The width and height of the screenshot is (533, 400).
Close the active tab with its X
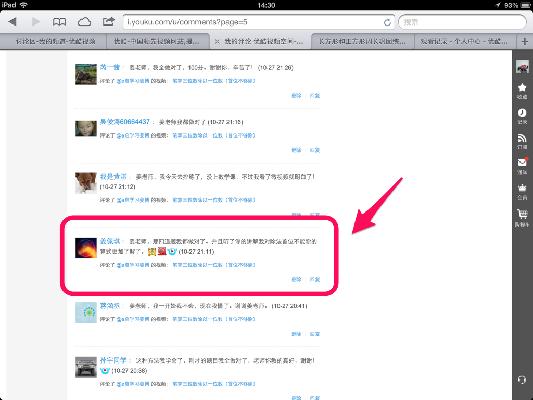pos(217,42)
